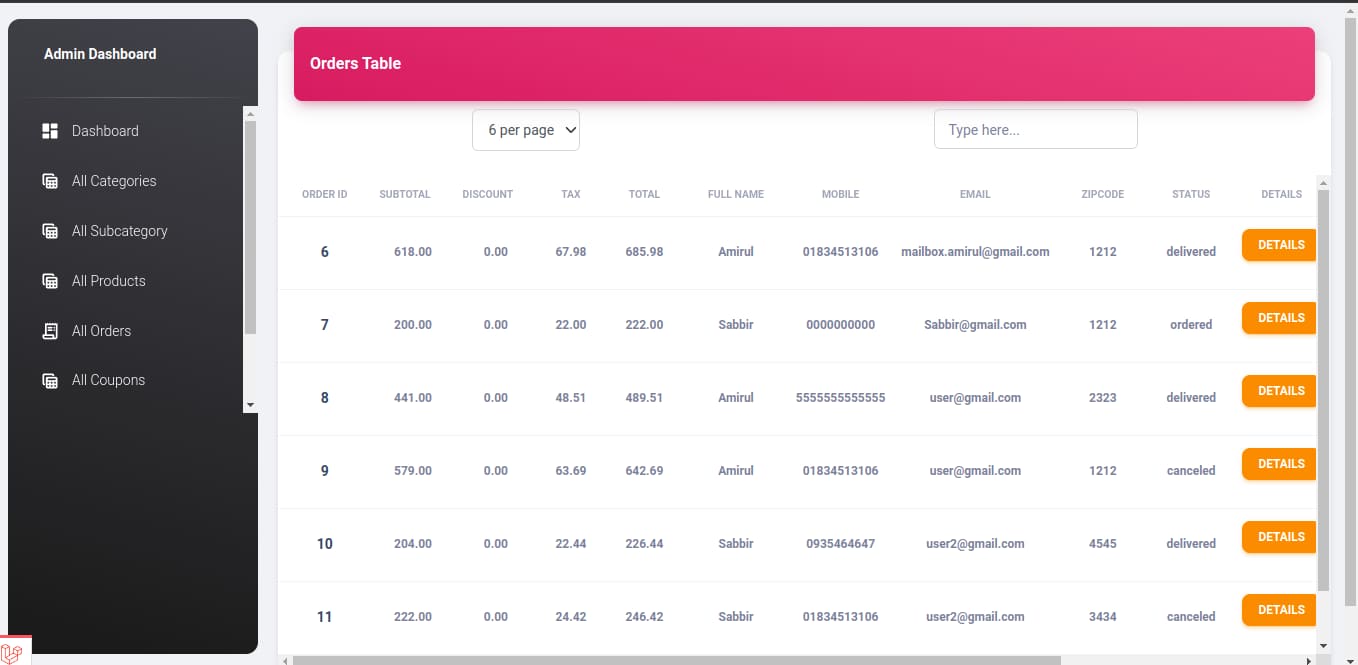Click the All Coupons sidebar icon
Viewport: 1358px width, 665px height.
(x=49, y=380)
